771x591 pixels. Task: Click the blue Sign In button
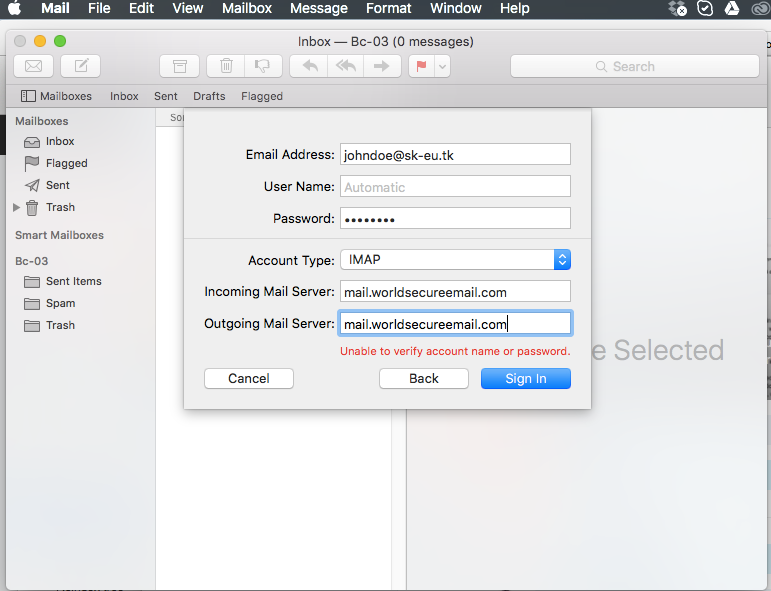coord(526,379)
